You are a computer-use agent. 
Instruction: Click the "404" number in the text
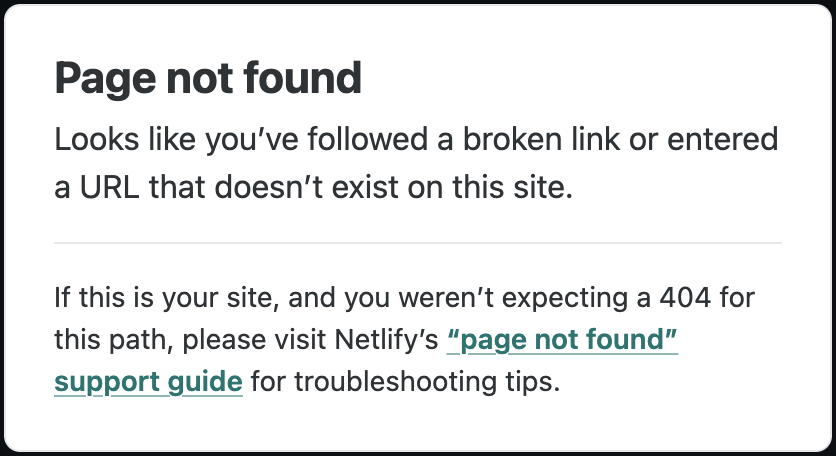[685, 298]
